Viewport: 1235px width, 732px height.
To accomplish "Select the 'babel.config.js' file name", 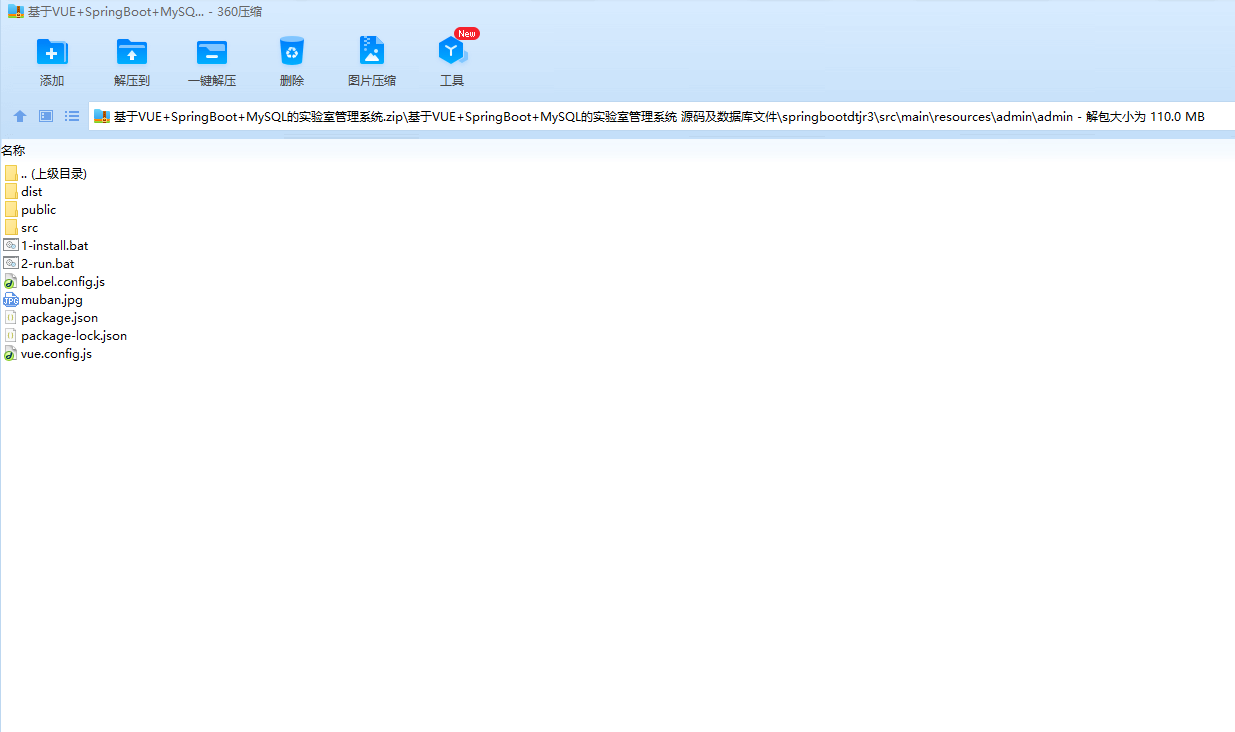I will click(63, 282).
